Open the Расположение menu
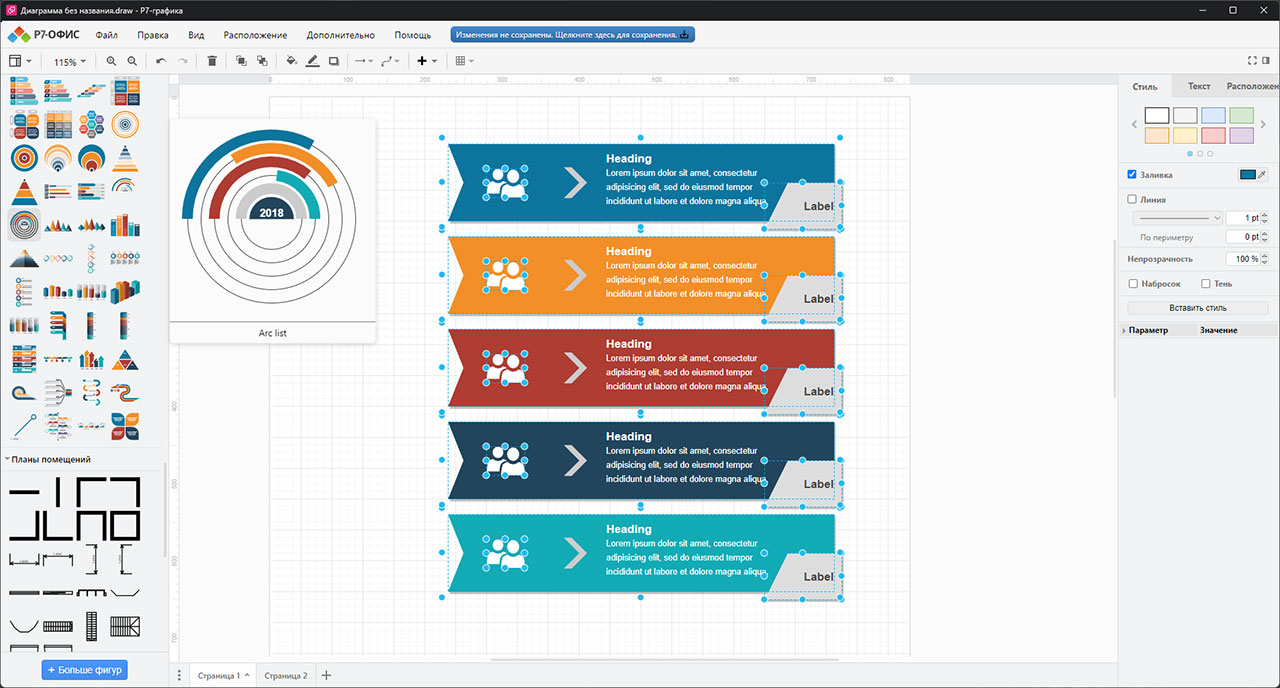1280x688 pixels. pyautogui.click(x=256, y=35)
